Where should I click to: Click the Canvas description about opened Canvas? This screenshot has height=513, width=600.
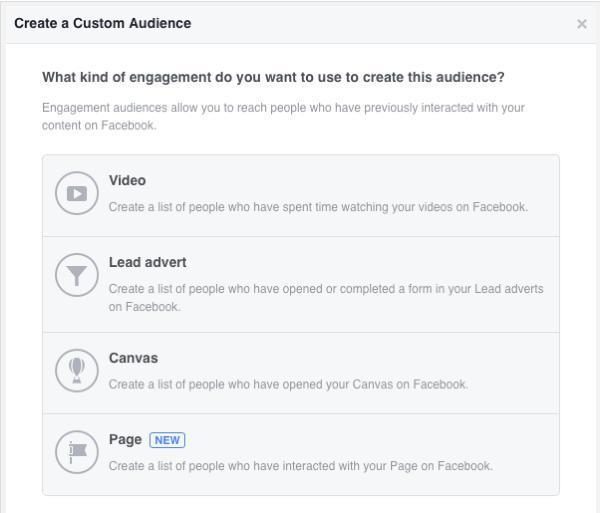click(x=289, y=384)
